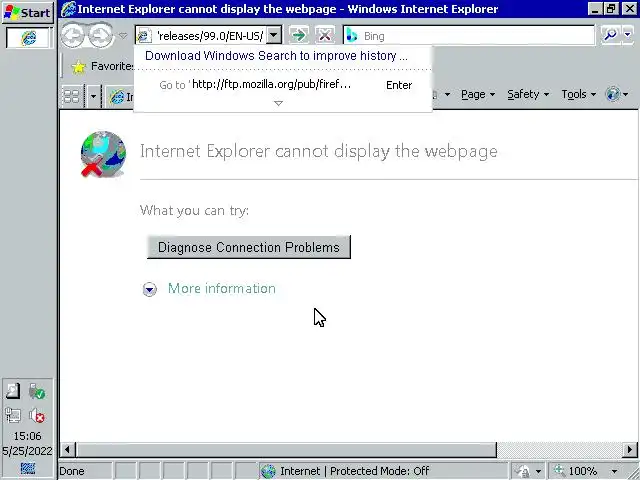
Task: Click the Done status text
Action: coord(72,471)
